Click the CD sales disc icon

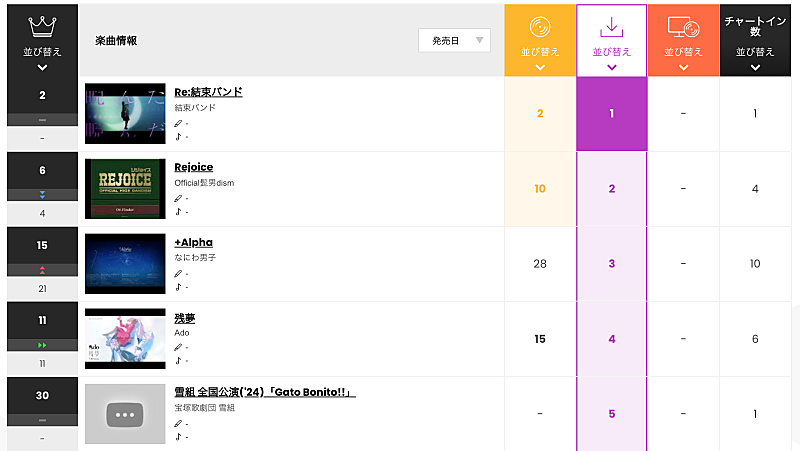[x=540, y=27]
